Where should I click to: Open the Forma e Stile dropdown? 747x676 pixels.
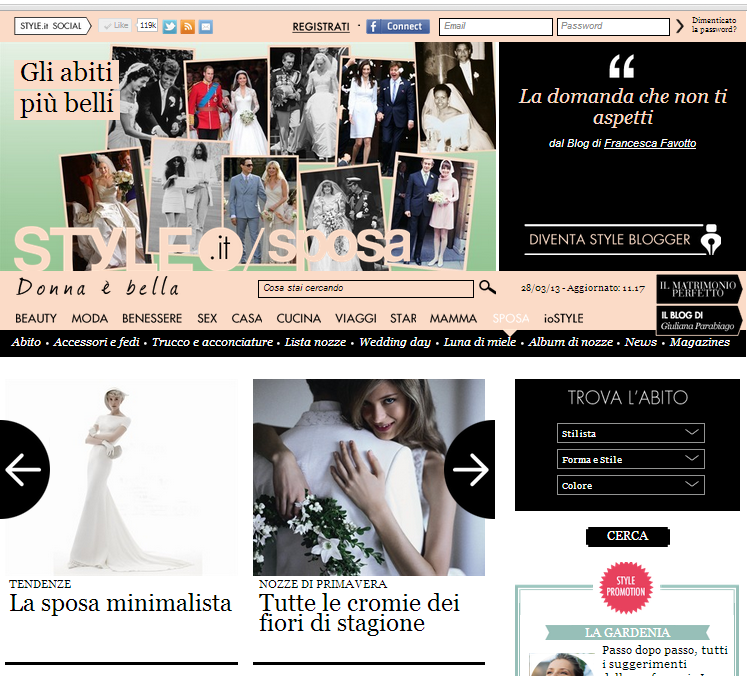[x=630, y=459]
